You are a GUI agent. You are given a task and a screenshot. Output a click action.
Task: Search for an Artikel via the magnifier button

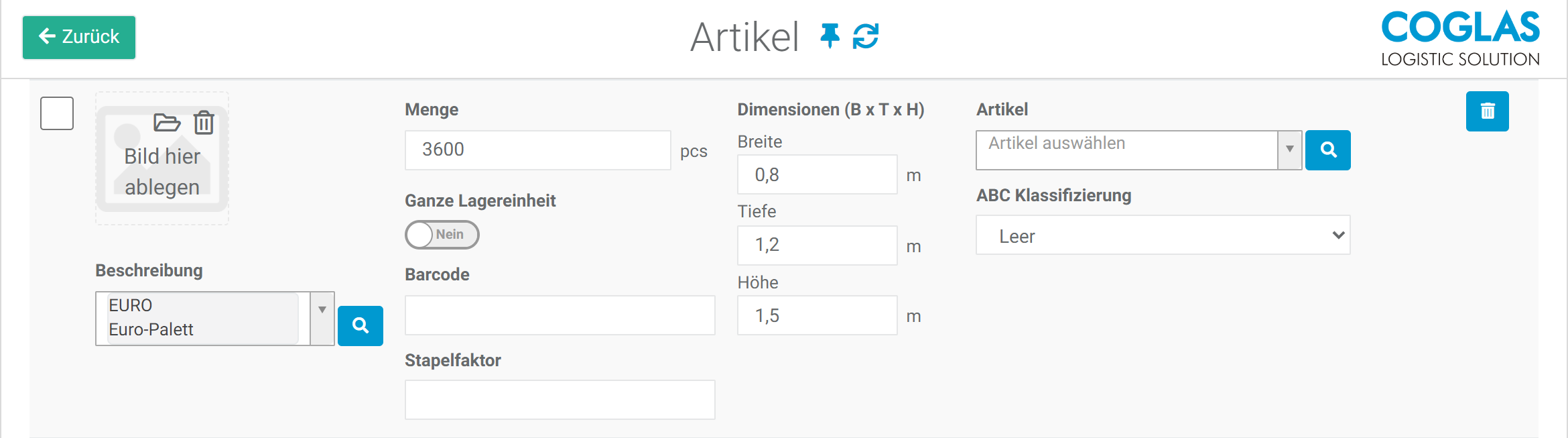pos(1327,150)
